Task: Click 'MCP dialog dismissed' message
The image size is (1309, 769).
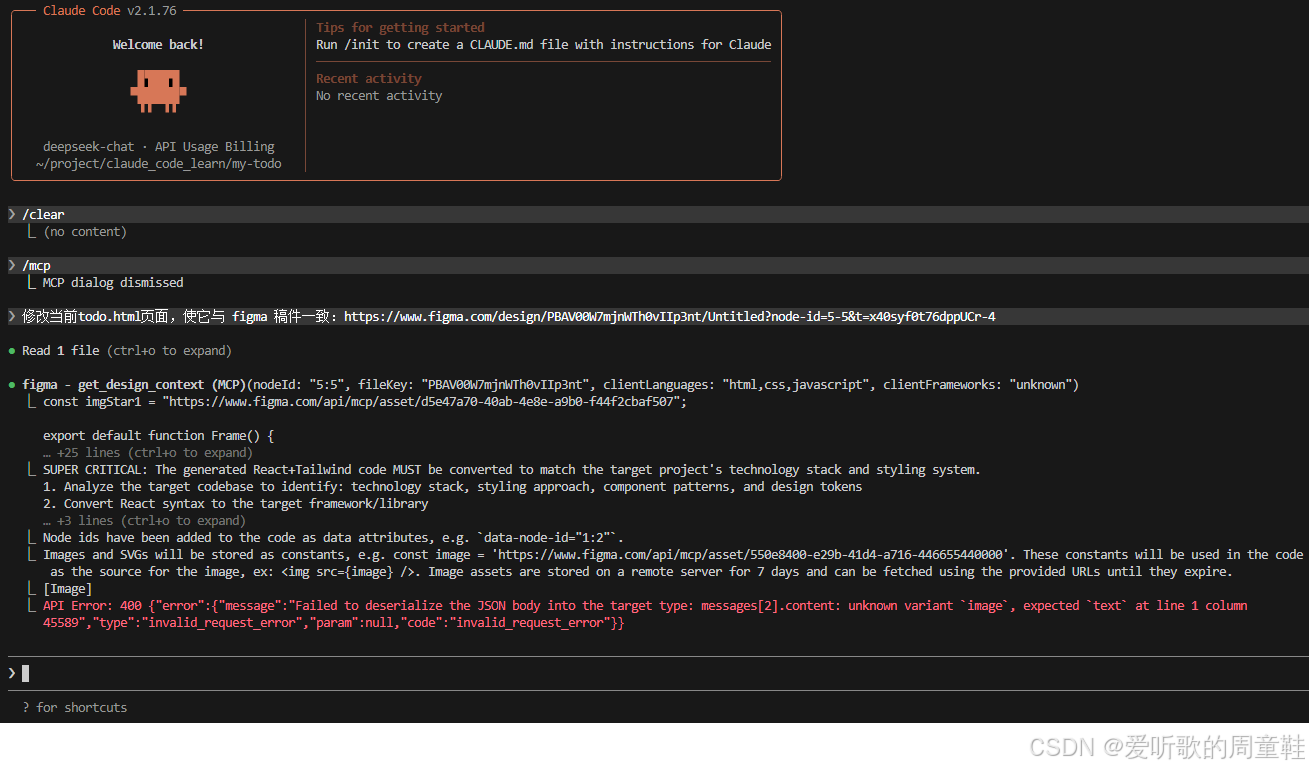Action: coord(113,283)
